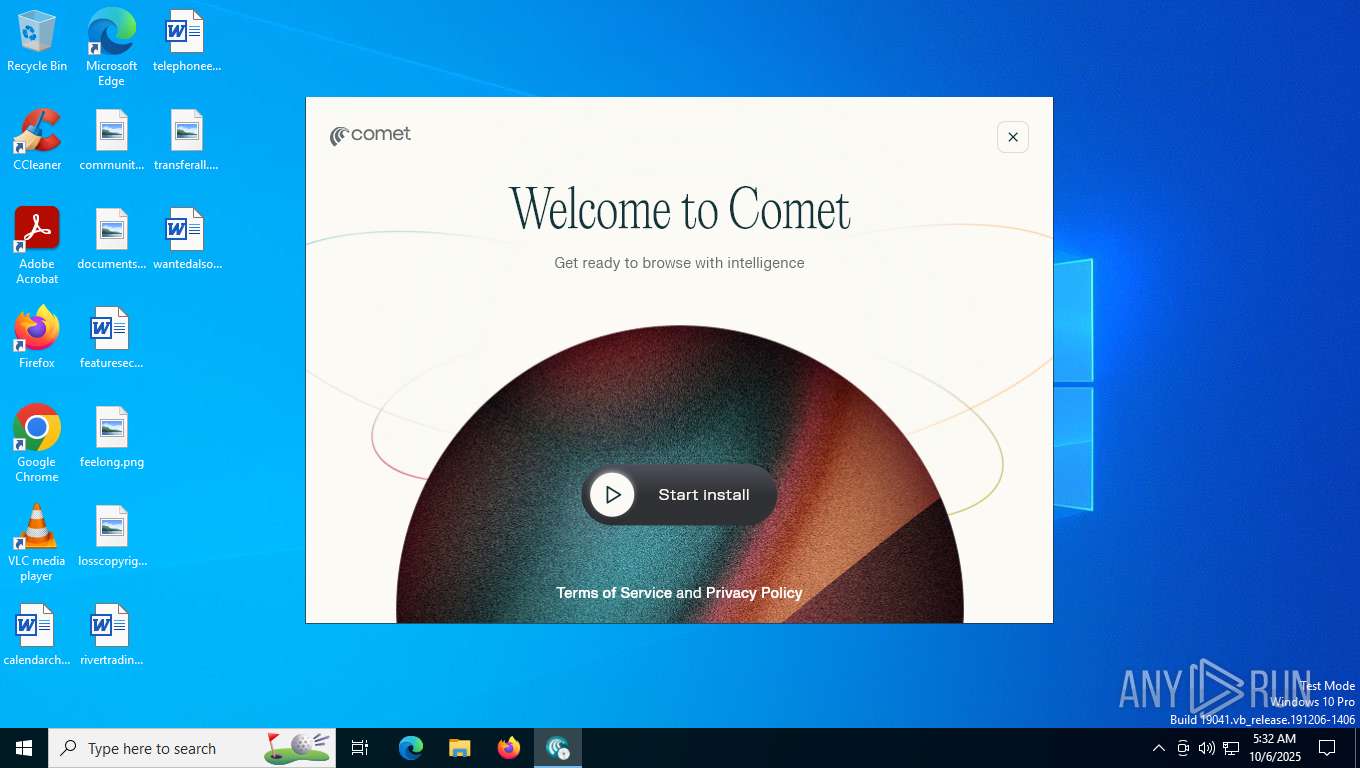Viewport: 1360px width, 768px height.
Task: Close the Comet installer window
Action: pos(1013,137)
